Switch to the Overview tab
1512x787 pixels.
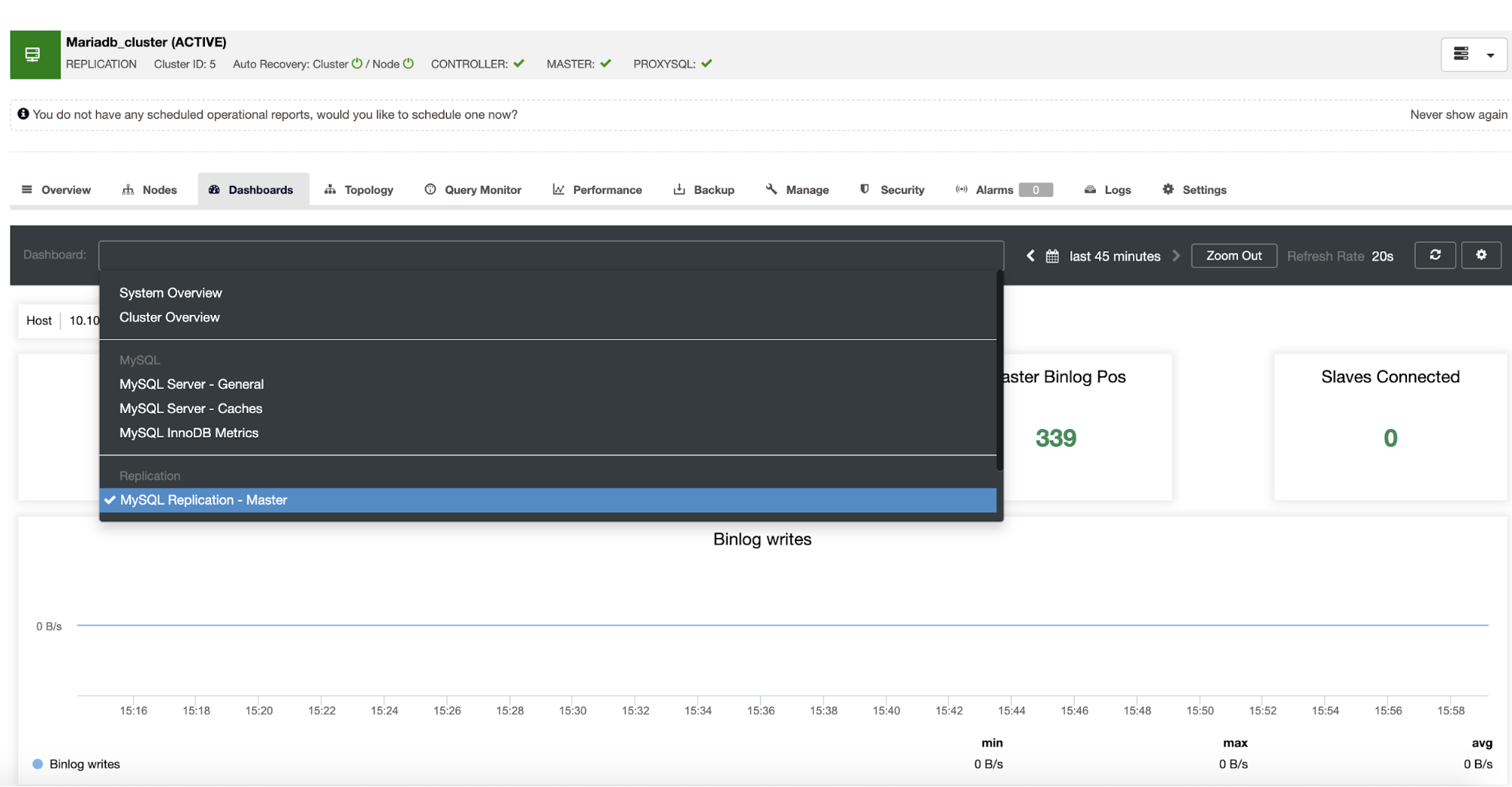point(57,190)
